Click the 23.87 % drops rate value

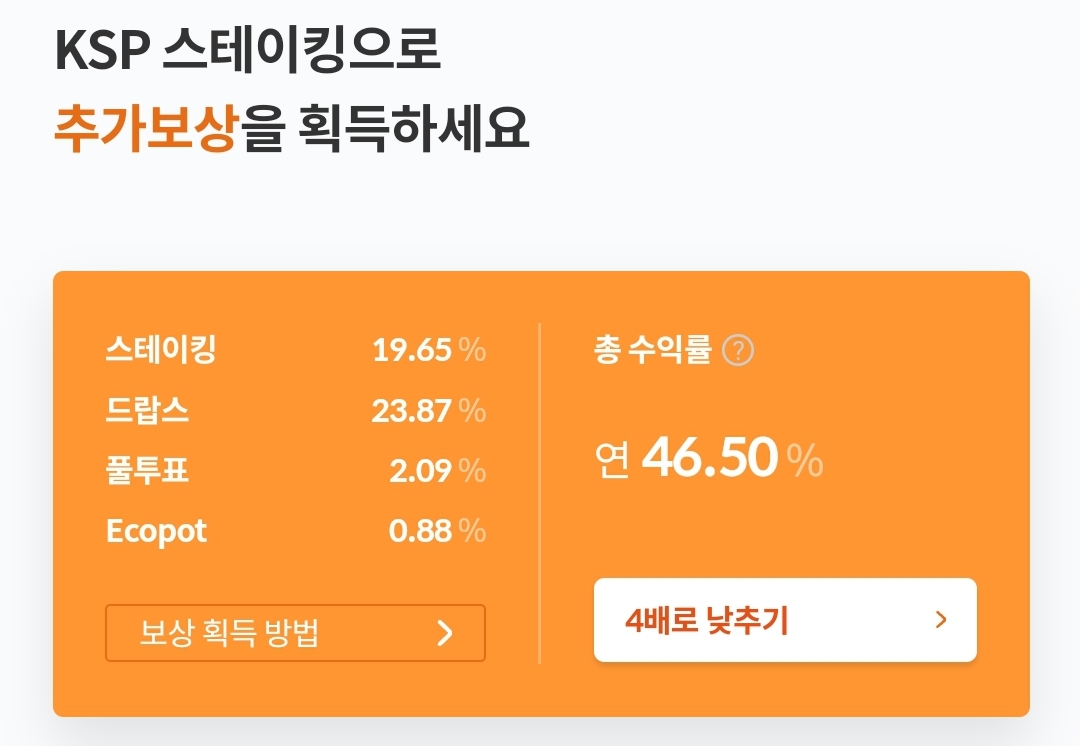tap(429, 411)
